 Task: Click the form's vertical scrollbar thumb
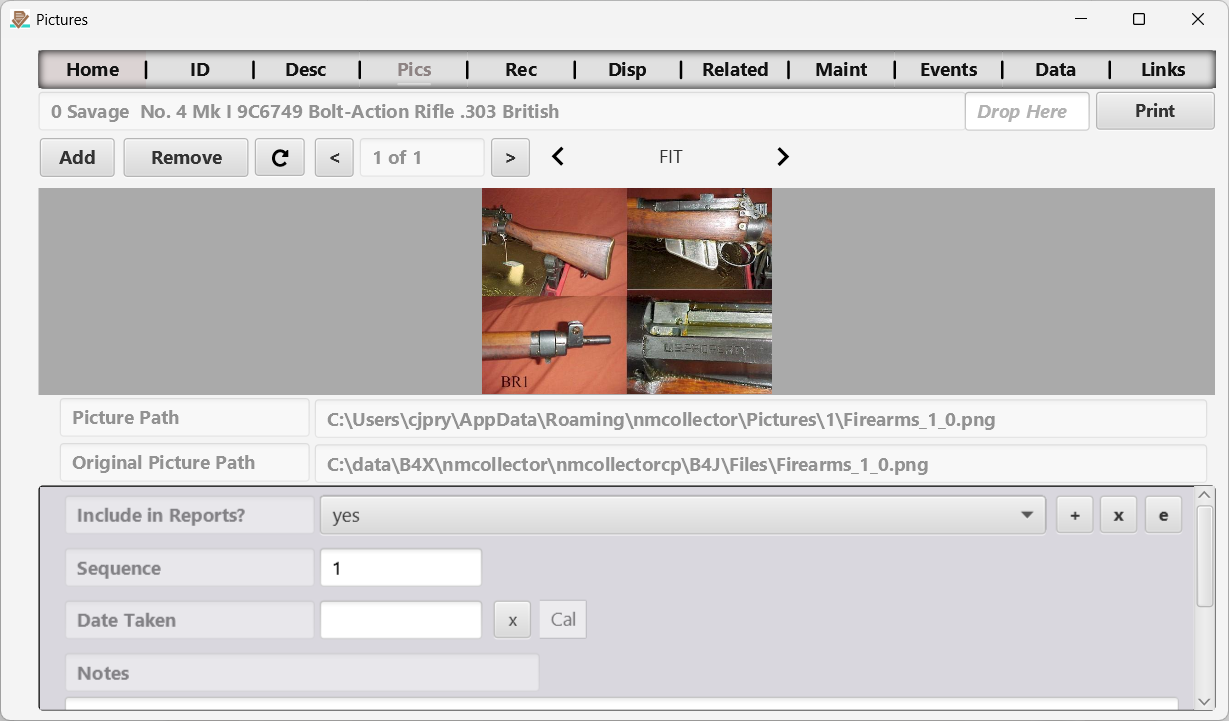tap(1205, 555)
